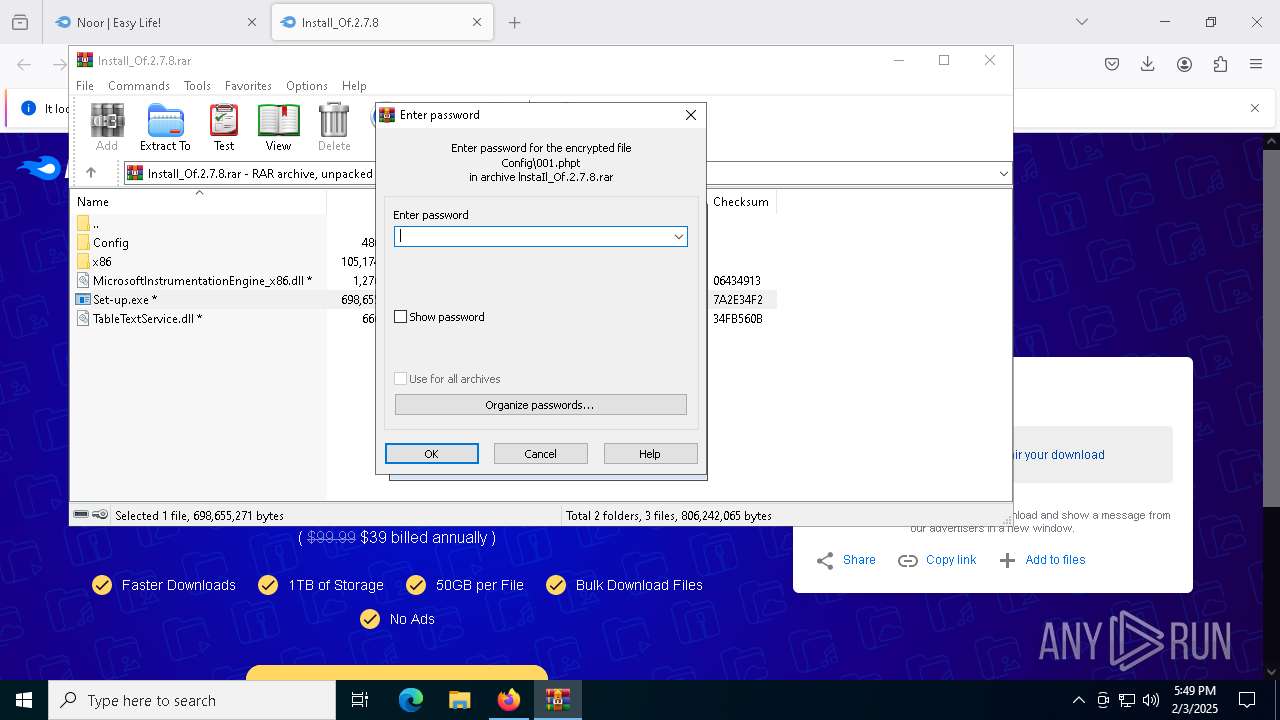Switch to WinRAR in the taskbar
This screenshot has width=1280, height=720.
(x=557, y=700)
